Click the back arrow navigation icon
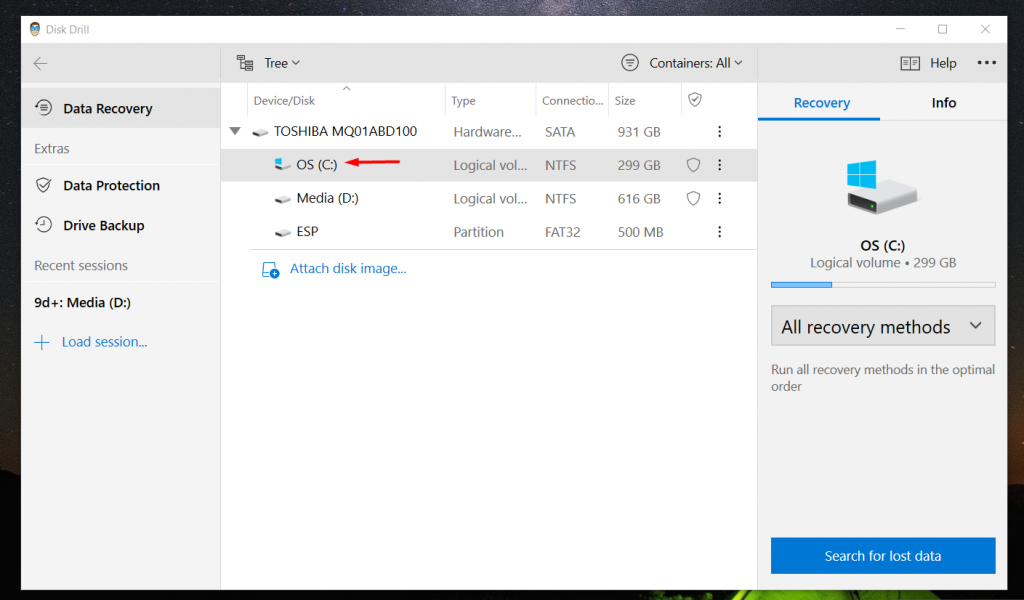Screen dimensions: 1024x600 pos(40,62)
